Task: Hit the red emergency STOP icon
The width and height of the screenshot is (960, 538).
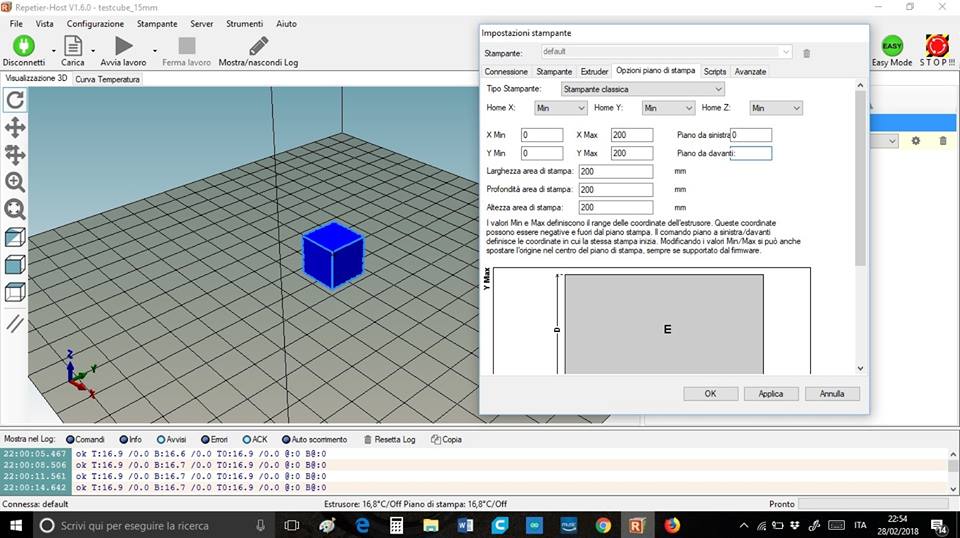Action: point(937,46)
